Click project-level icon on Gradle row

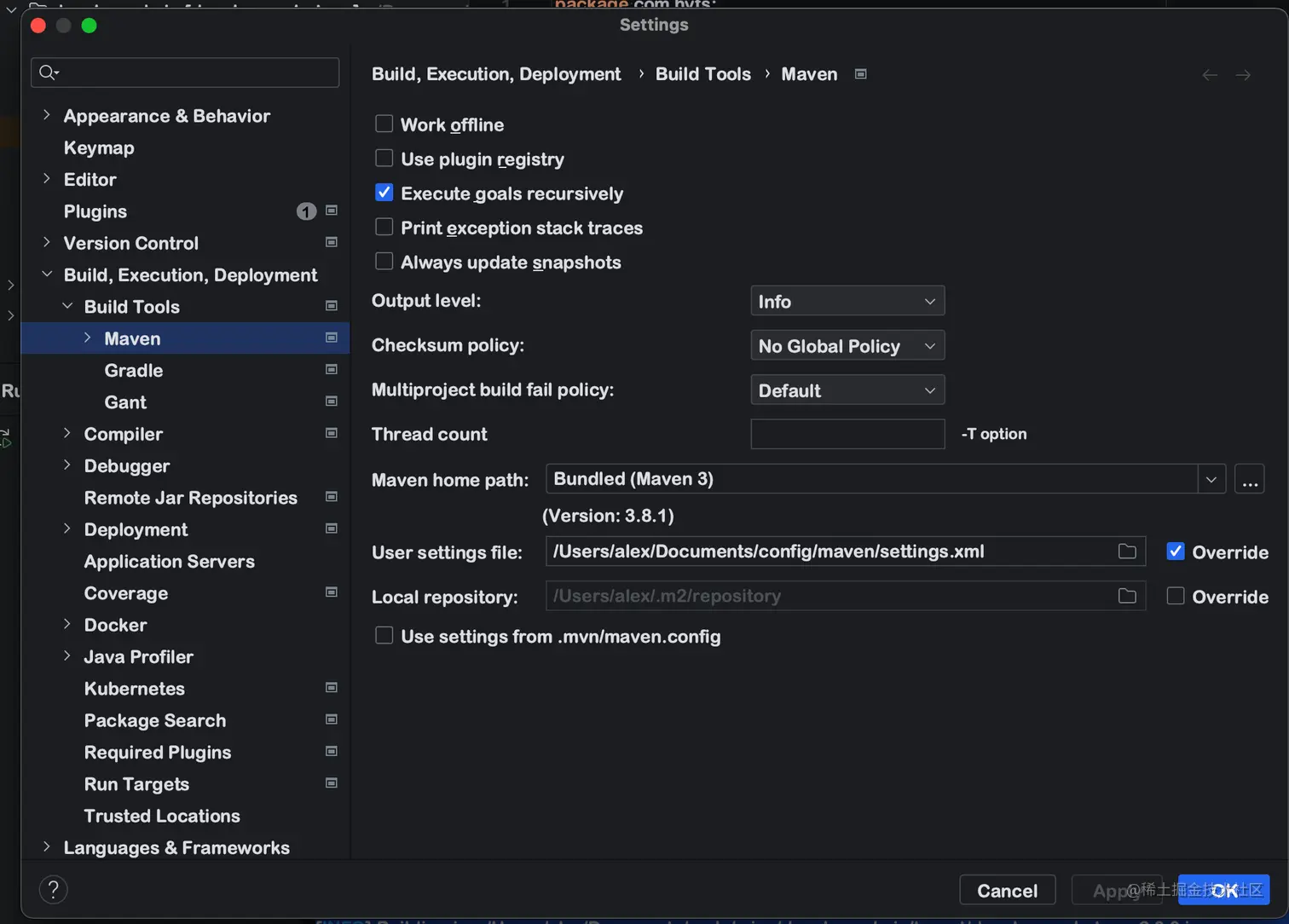[332, 369]
